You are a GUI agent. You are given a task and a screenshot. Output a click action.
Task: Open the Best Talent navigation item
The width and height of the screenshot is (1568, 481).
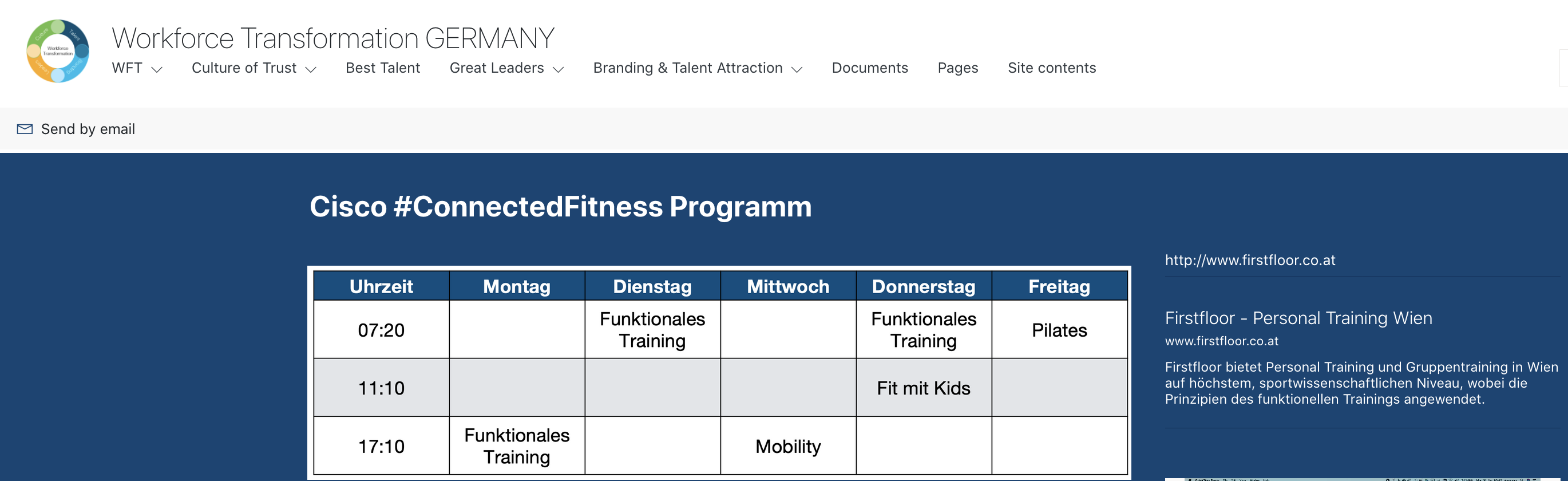[x=382, y=68]
